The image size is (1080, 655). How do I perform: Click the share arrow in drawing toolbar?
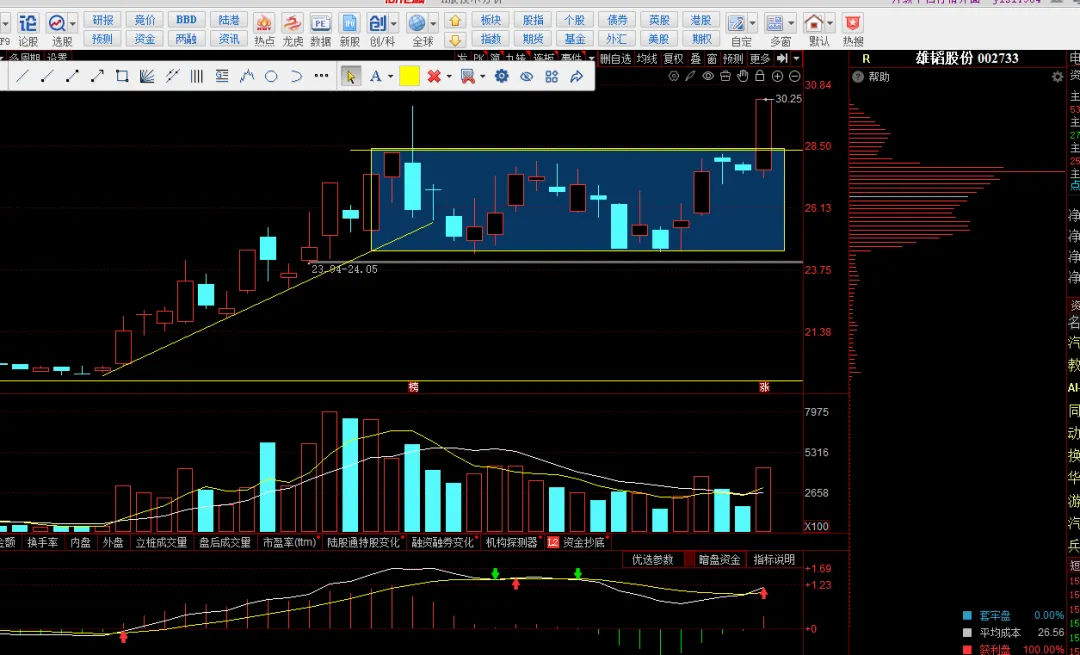(577, 76)
